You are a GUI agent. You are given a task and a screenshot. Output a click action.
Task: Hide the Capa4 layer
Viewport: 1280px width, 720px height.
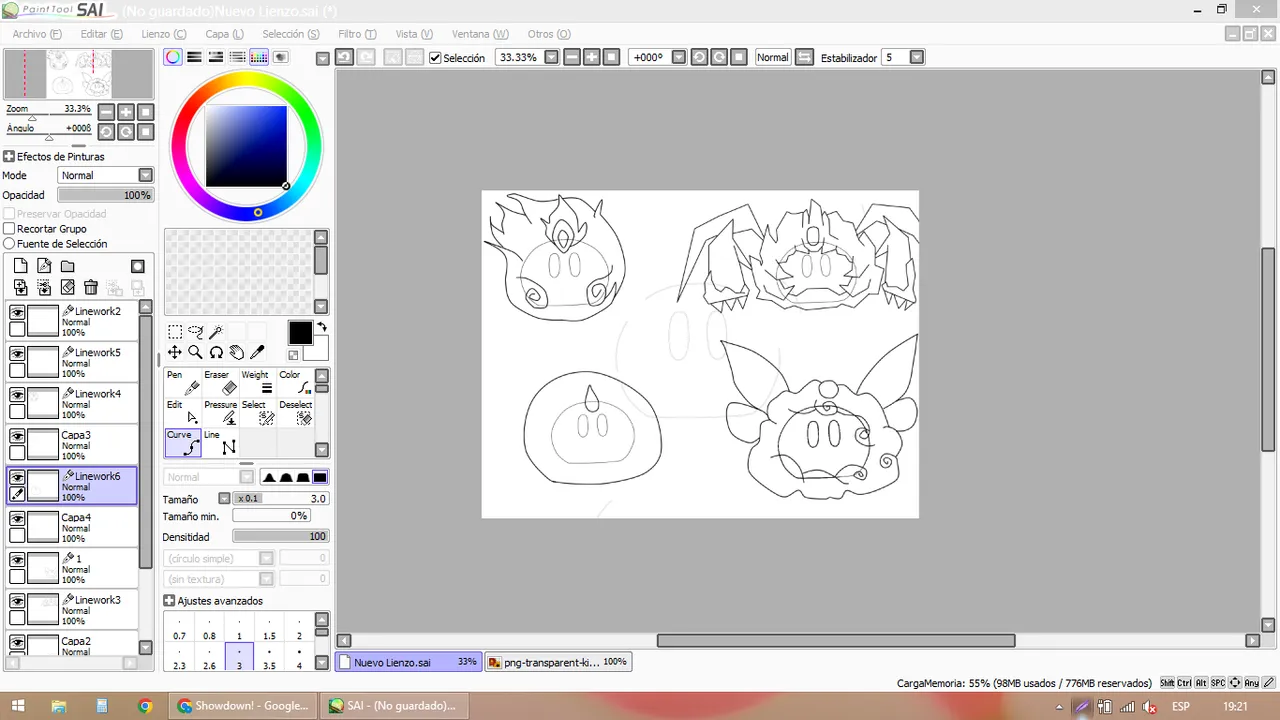click(x=17, y=519)
